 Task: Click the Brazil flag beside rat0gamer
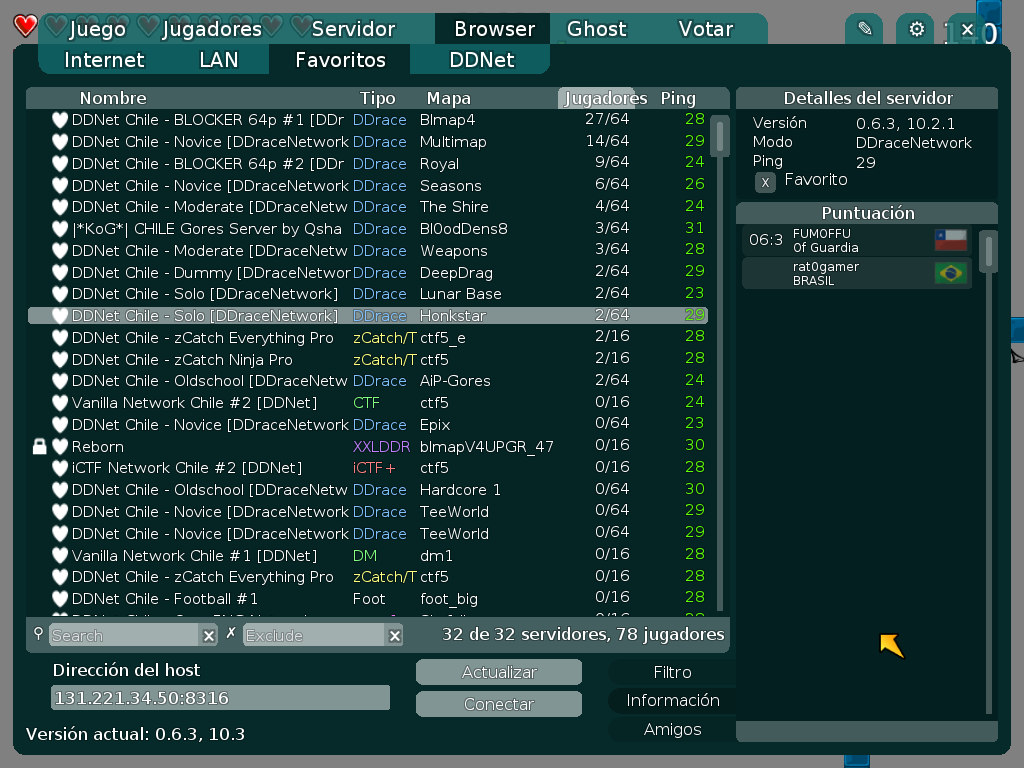tap(950, 272)
